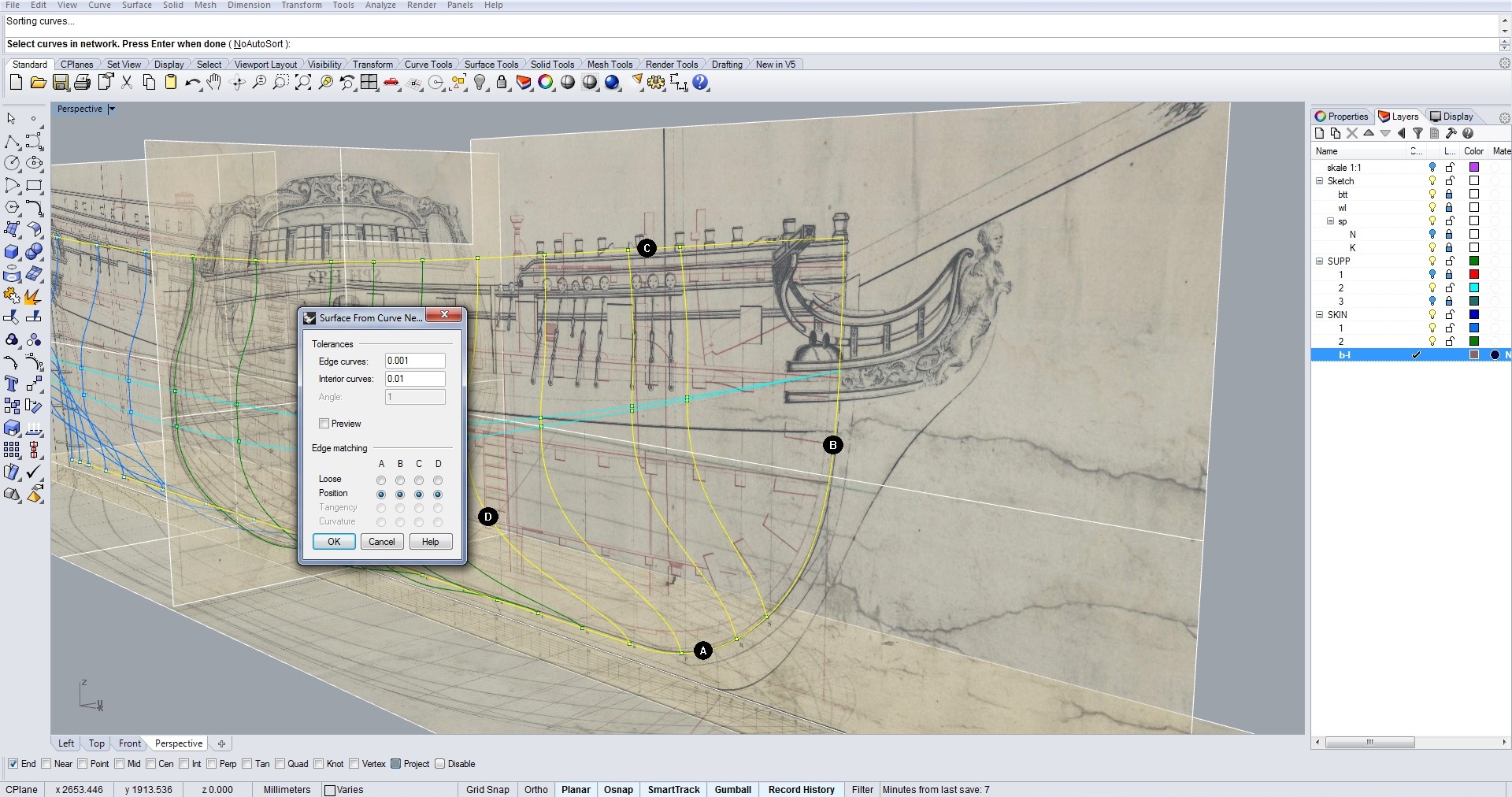The height and width of the screenshot is (797, 1512).
Task: Enable the Preview checkbox in dialog
Action: (x=324, y=424)
